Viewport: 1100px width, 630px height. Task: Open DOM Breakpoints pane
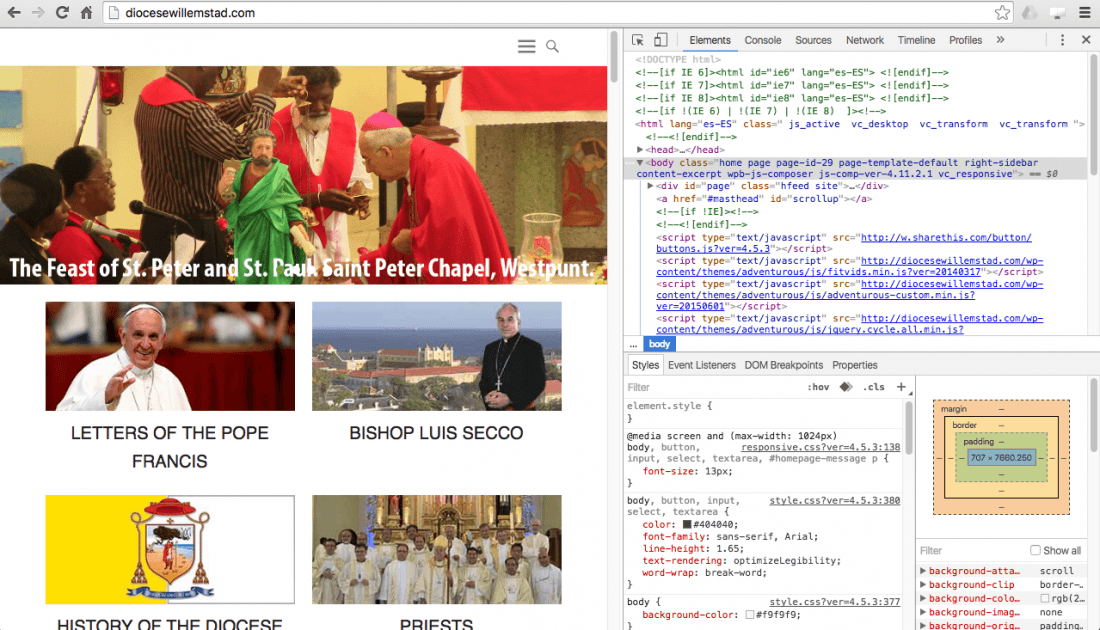pyautogui.click(x=784, y=365)
